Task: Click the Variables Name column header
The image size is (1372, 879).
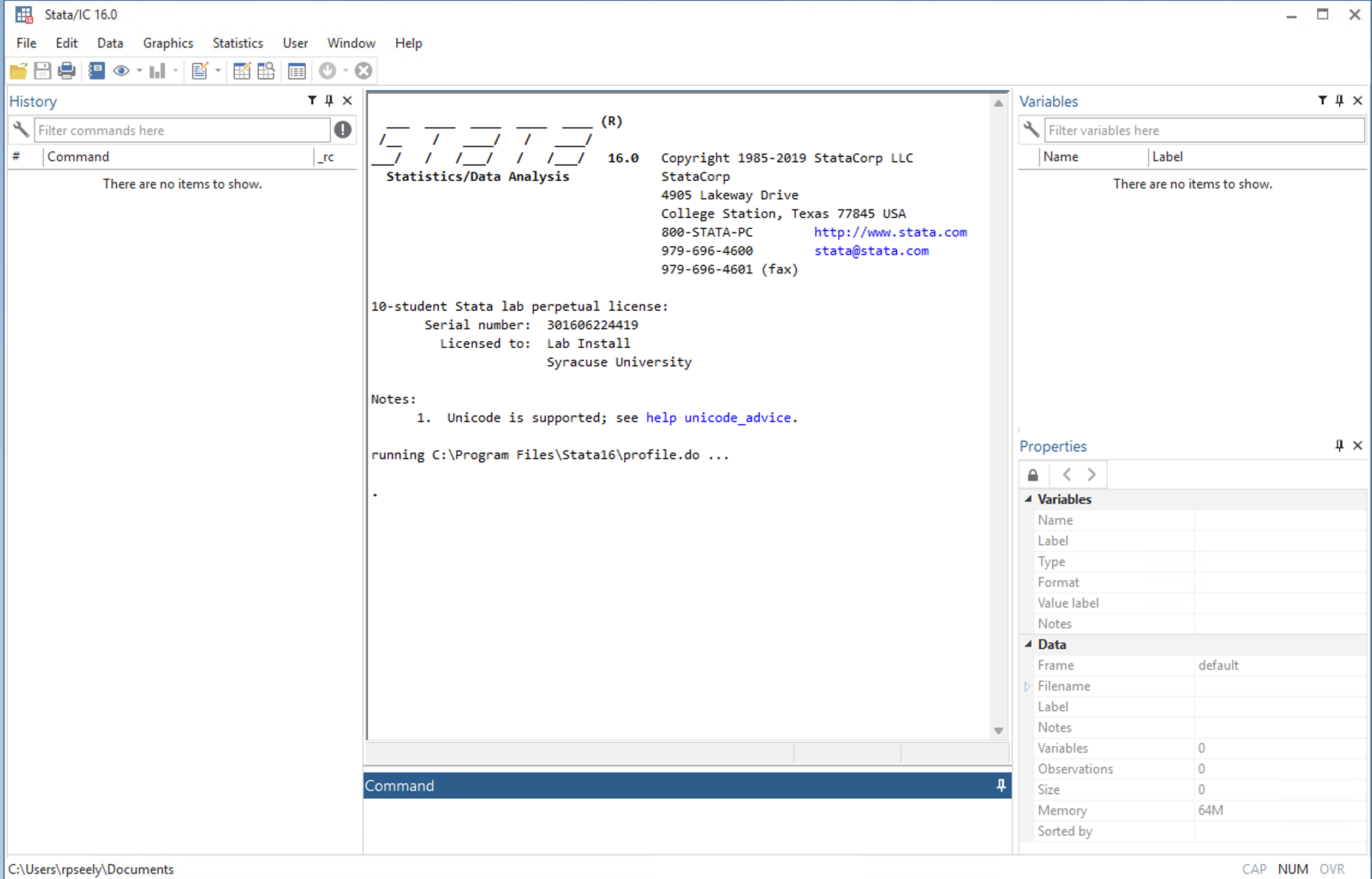Action: pos(1094,157)
